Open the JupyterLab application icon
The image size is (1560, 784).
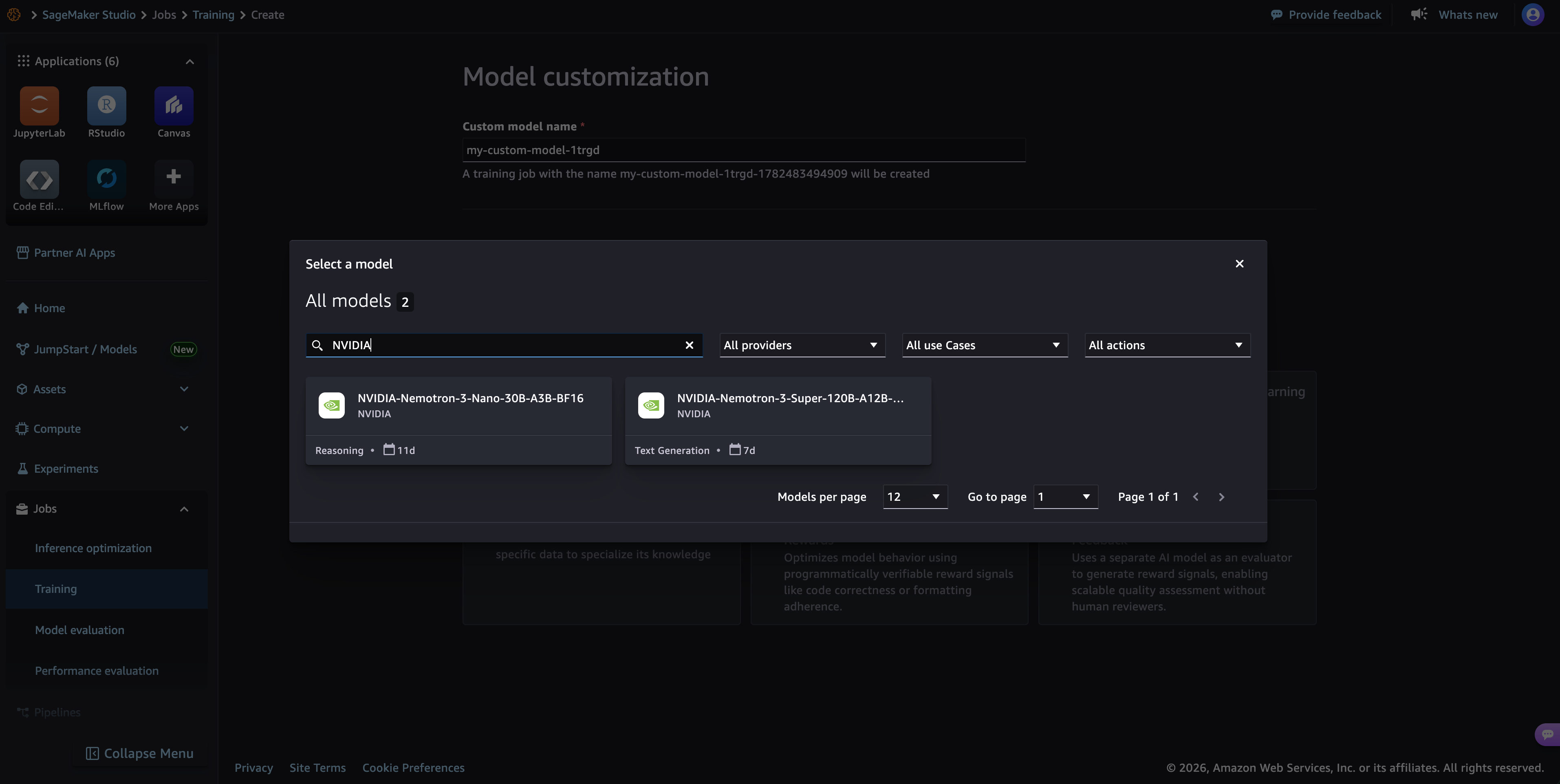pyautogui.click(x=40, y=106)
